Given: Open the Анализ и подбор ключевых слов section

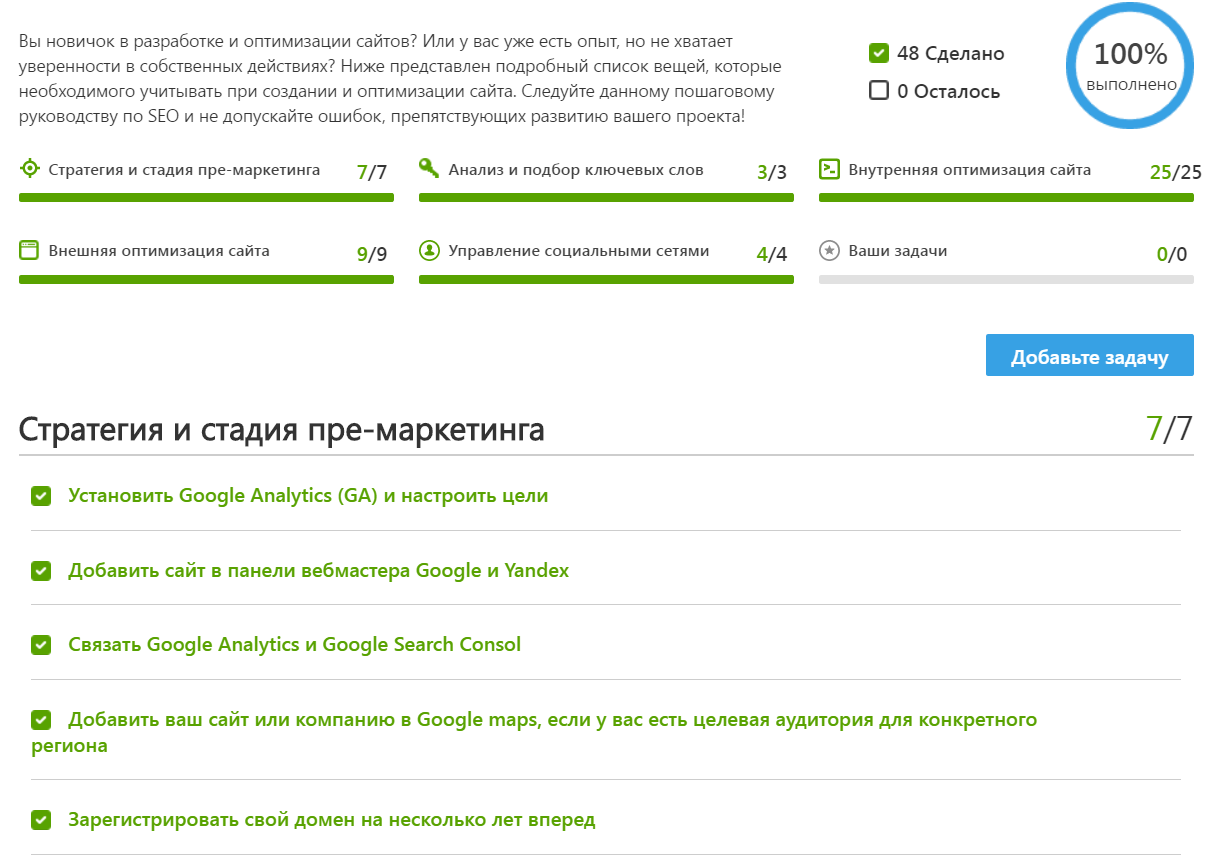Looking at the screenshot, I should coord(576,170).
